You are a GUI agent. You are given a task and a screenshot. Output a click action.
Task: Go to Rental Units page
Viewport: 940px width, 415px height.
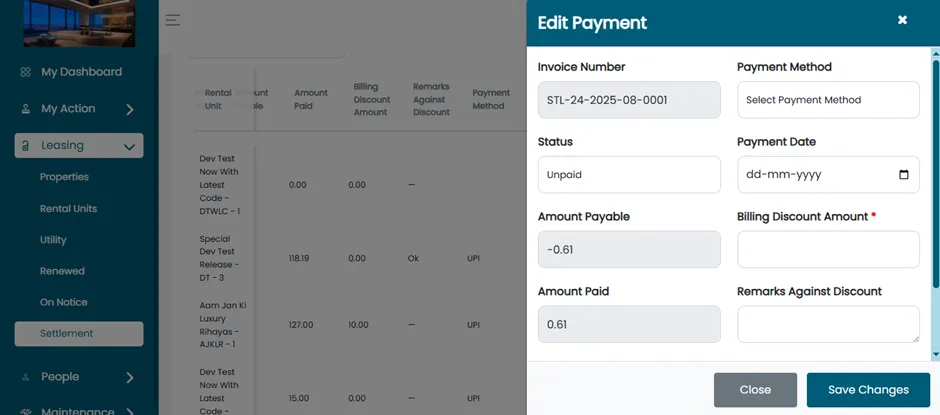pyautogui.click(x=68, y=209)
